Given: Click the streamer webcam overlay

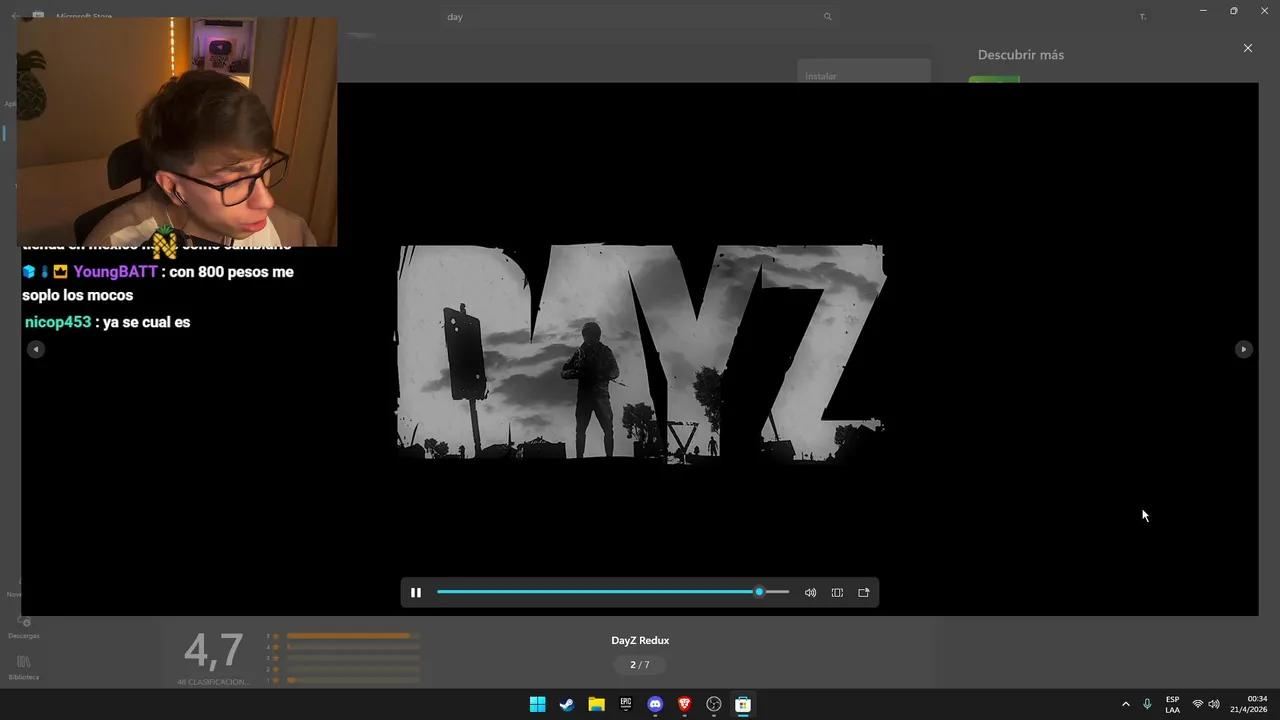Looking at the screenshot, I should click(177, 131).
